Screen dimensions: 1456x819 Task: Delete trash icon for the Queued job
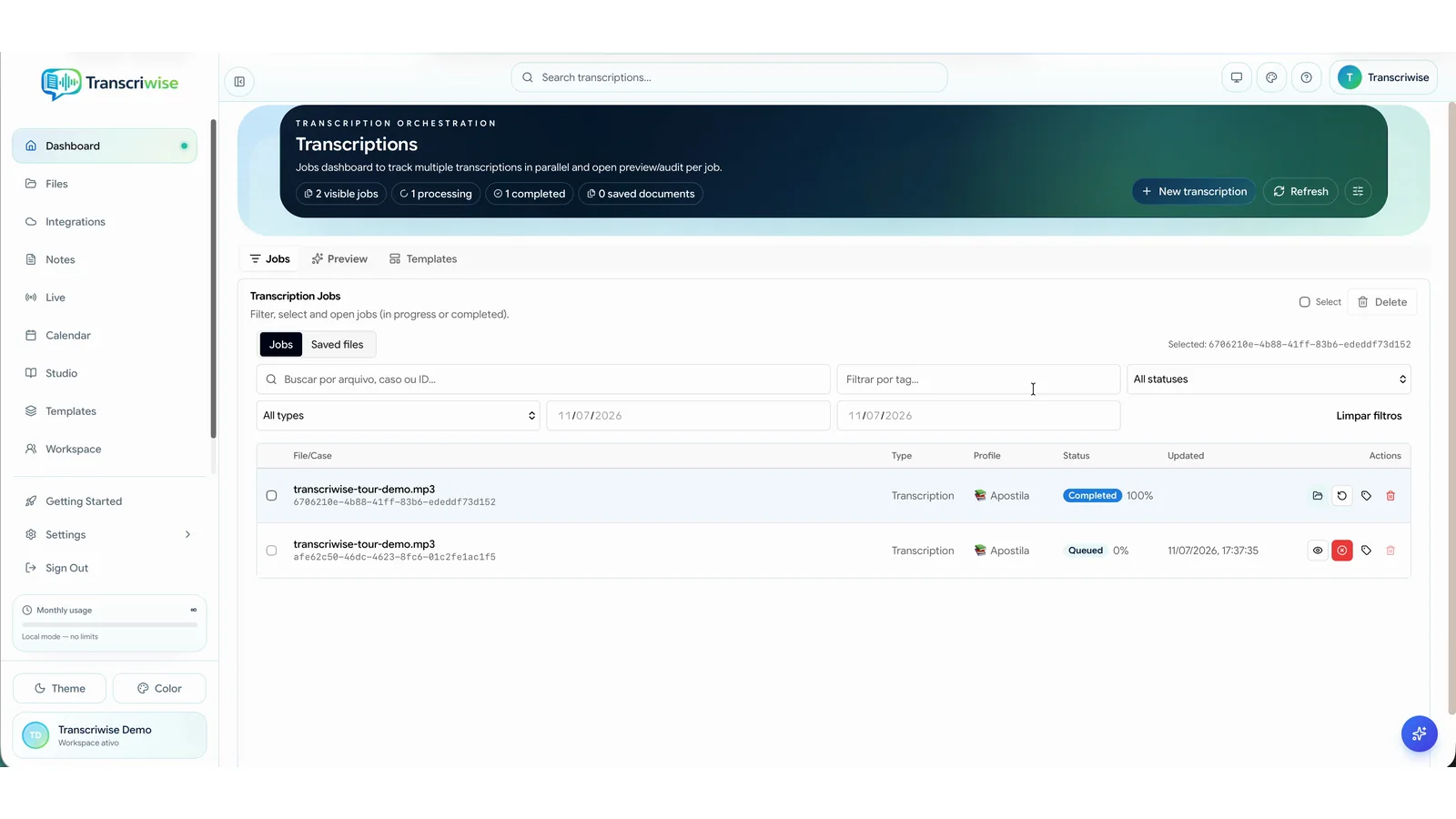1390,551
